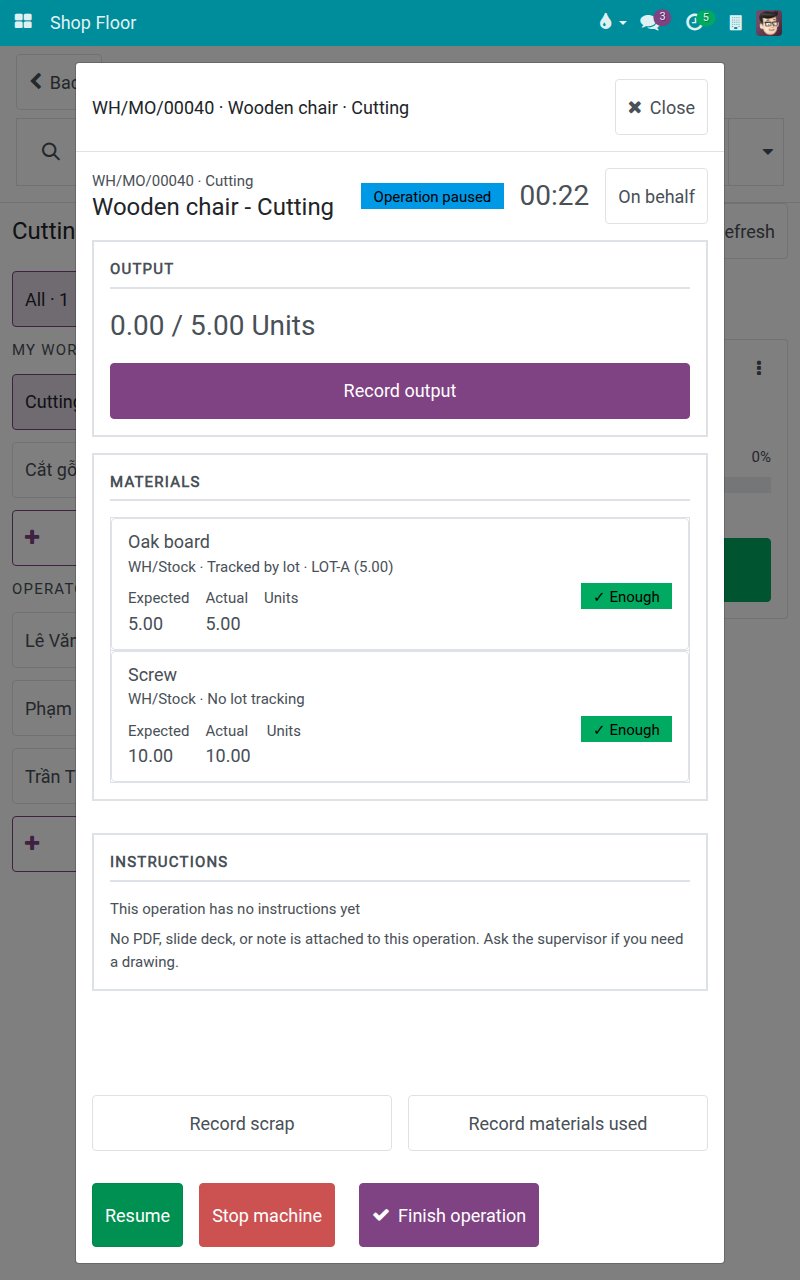The image size is (800, 1280).
Task: Open the chat messages icon
Action: 650,22
